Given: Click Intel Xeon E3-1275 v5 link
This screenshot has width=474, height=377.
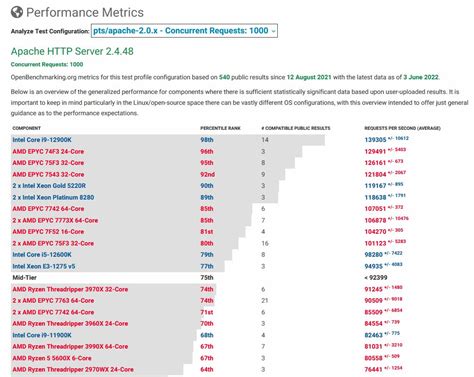Looking at the screenshot, I should click(44, 266).
